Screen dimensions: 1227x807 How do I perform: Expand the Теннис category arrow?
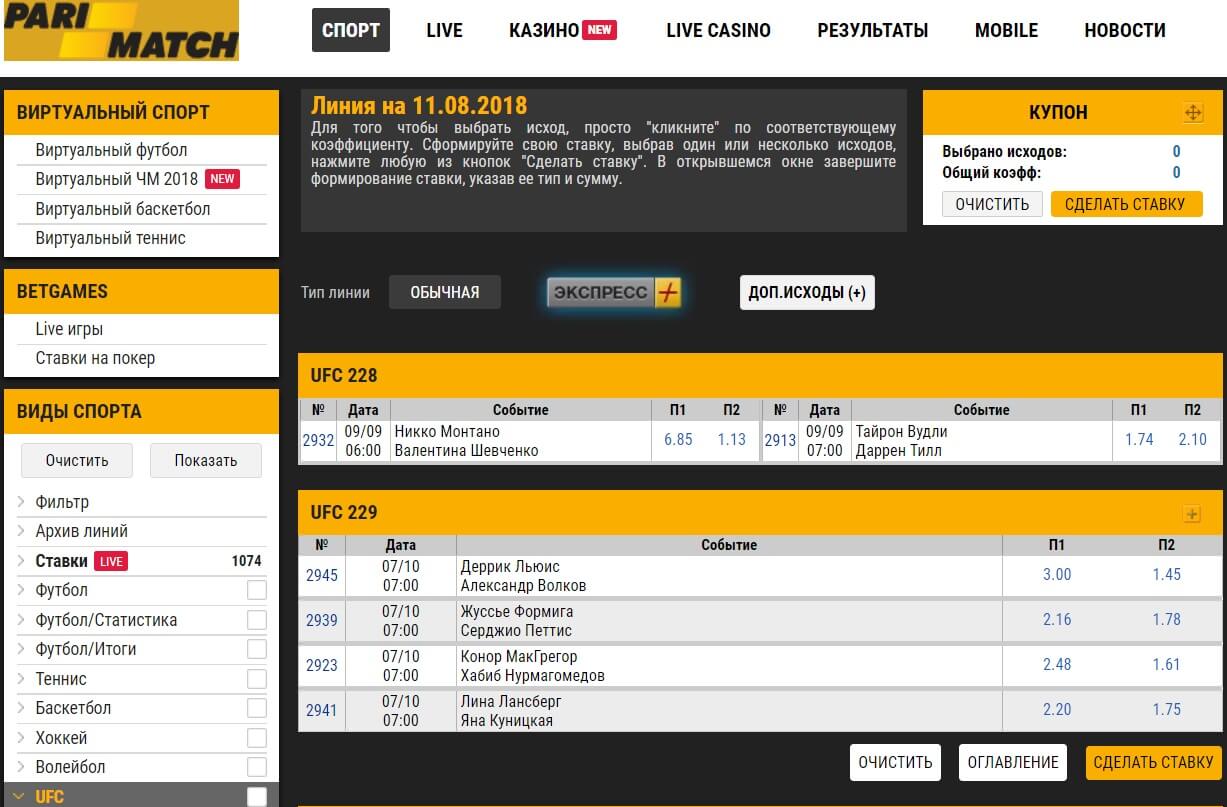[21, 679]
